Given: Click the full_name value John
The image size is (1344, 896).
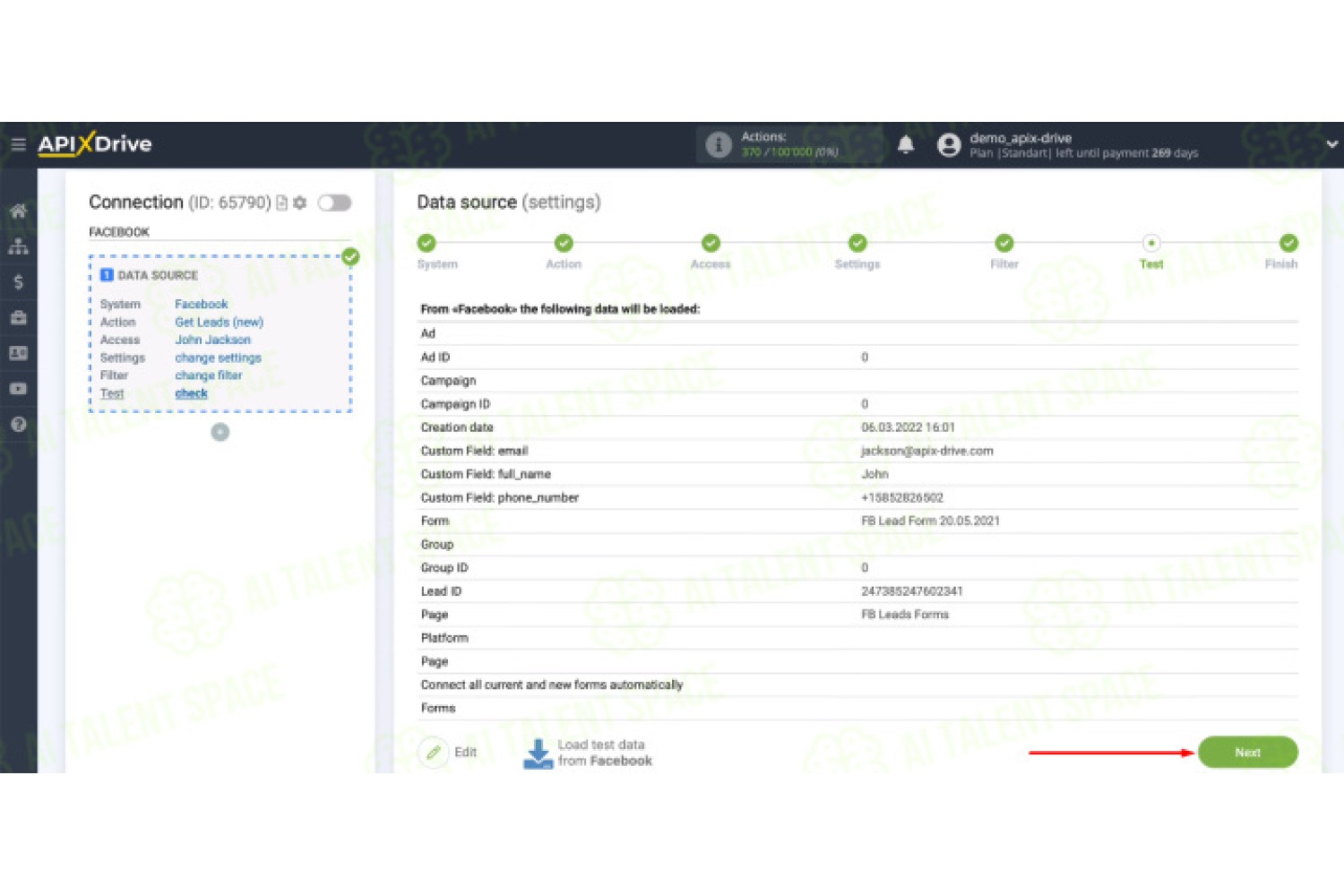Looking at the screenshot, I should [875, 474].
